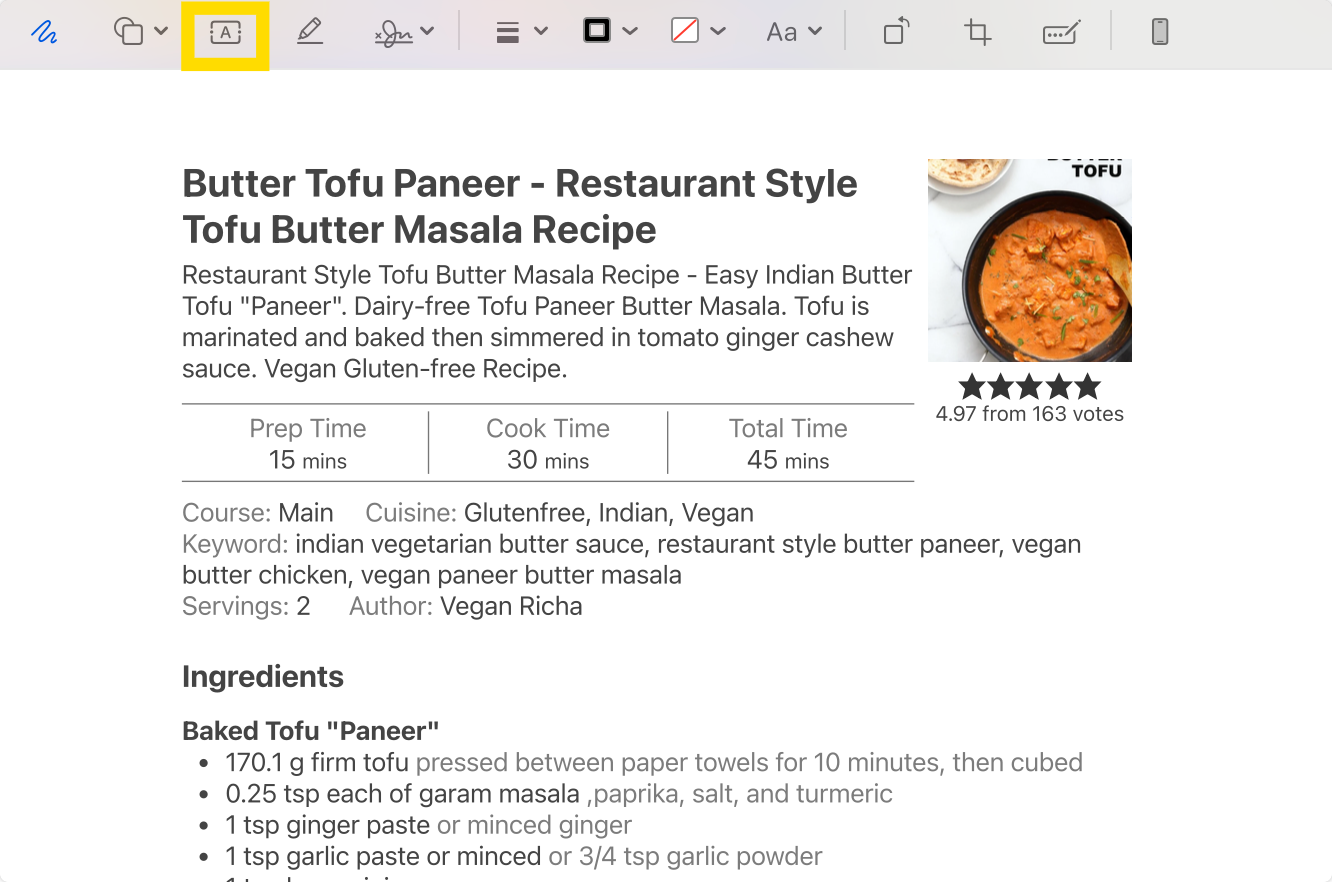Click the Butter Tofu recipe photo
This screenshot has width=1332, height=882.
[x=1030, y=260]
